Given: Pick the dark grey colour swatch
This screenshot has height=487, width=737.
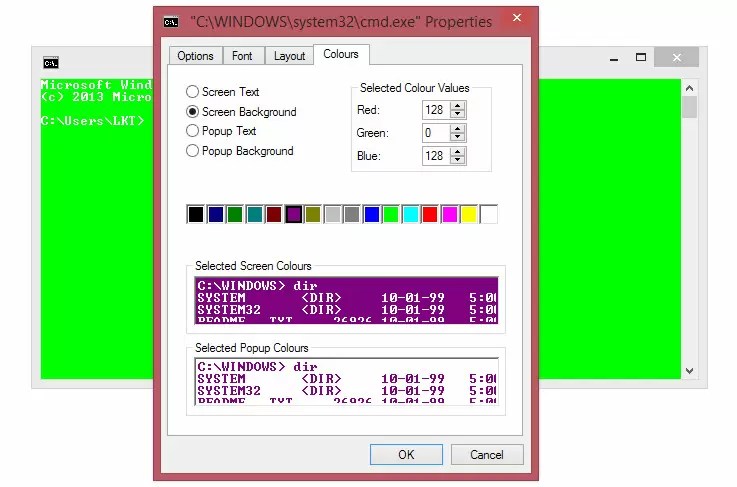Looking at the screenshot, I should 352,214.
